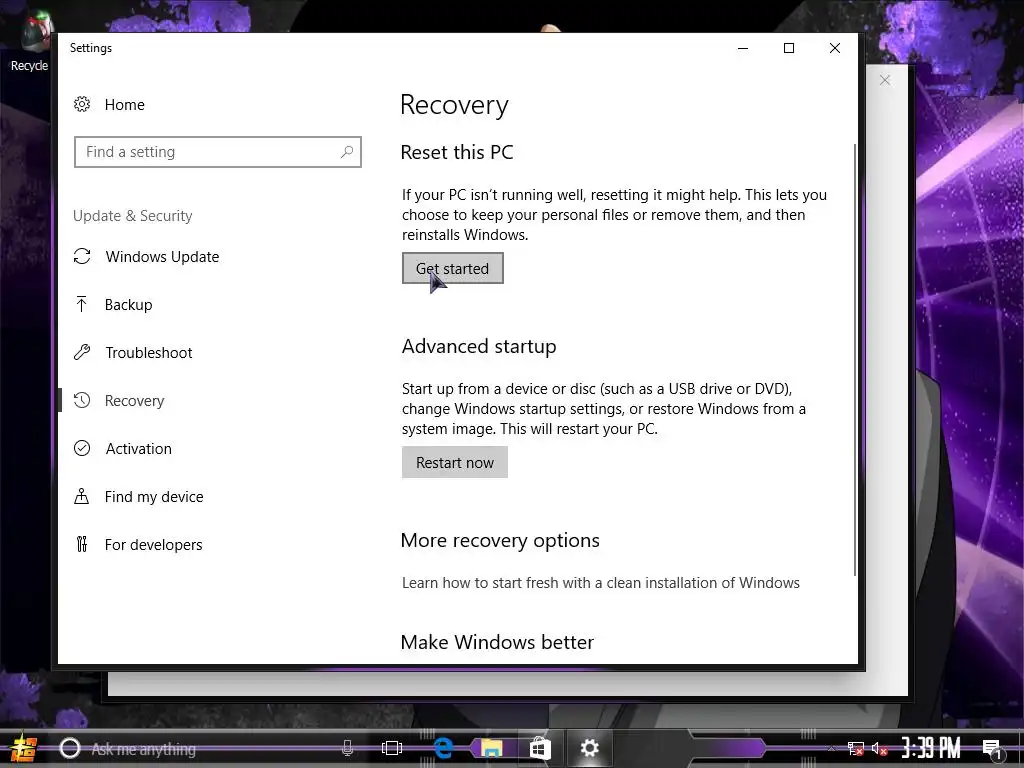Click the For developers tools icon
Viewport: 1024px width, 768px height.
click(x=82, y=544)
